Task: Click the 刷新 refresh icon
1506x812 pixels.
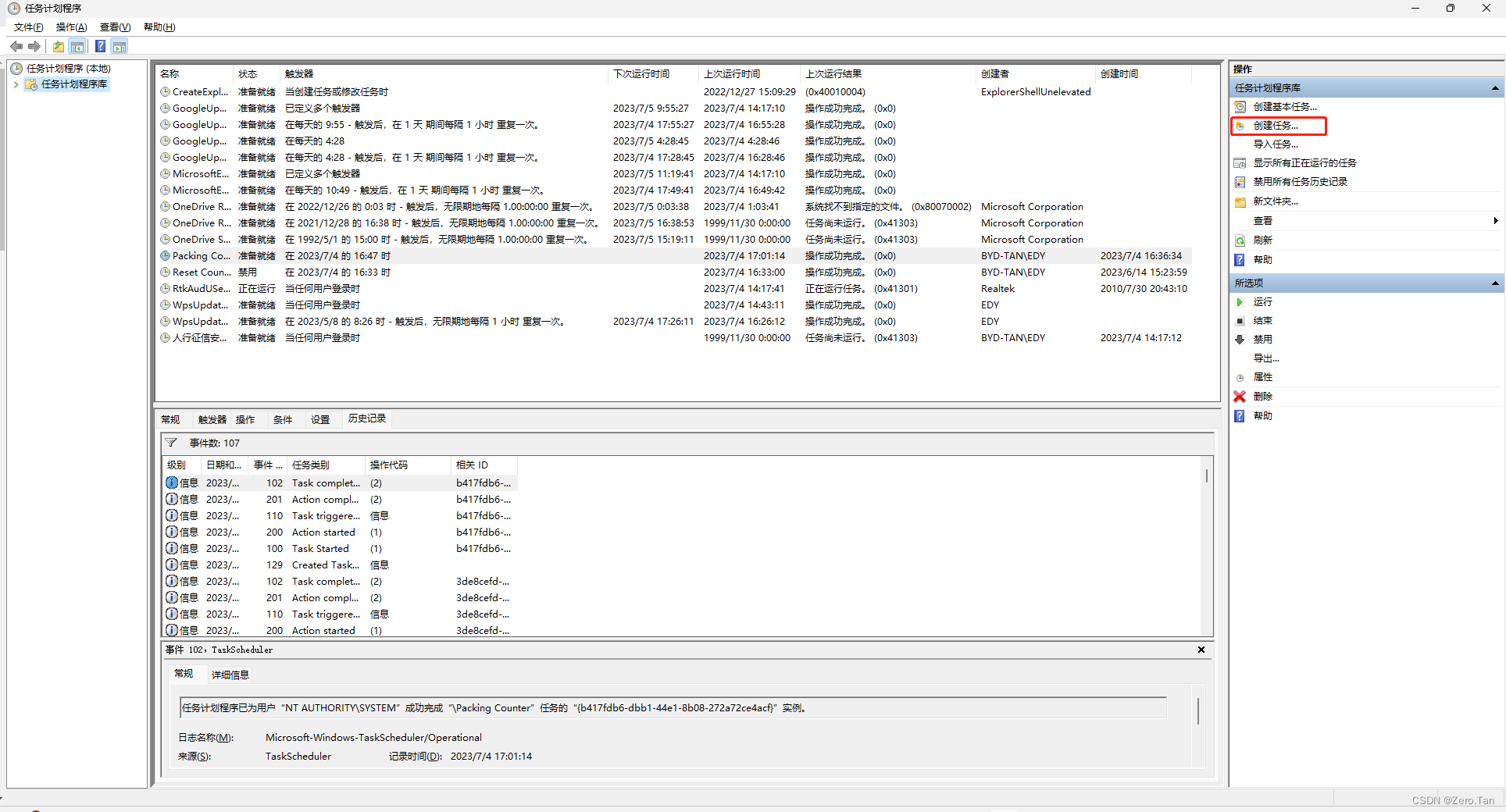Action: [1240, 240]
